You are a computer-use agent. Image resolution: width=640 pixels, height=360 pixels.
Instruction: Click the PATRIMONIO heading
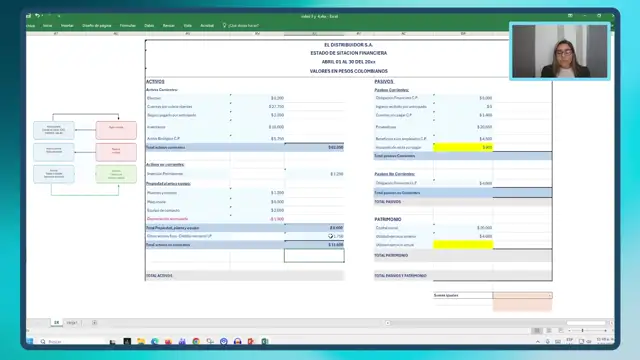[388, 219]
